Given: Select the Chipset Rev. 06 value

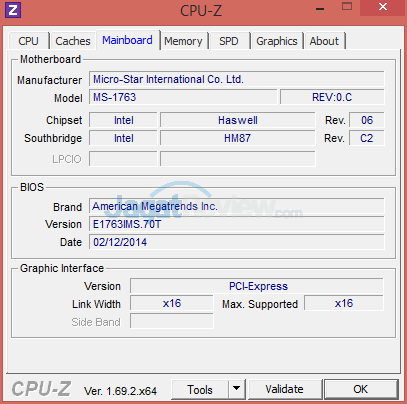Looking at the screenshot, I should coord(367,120).
